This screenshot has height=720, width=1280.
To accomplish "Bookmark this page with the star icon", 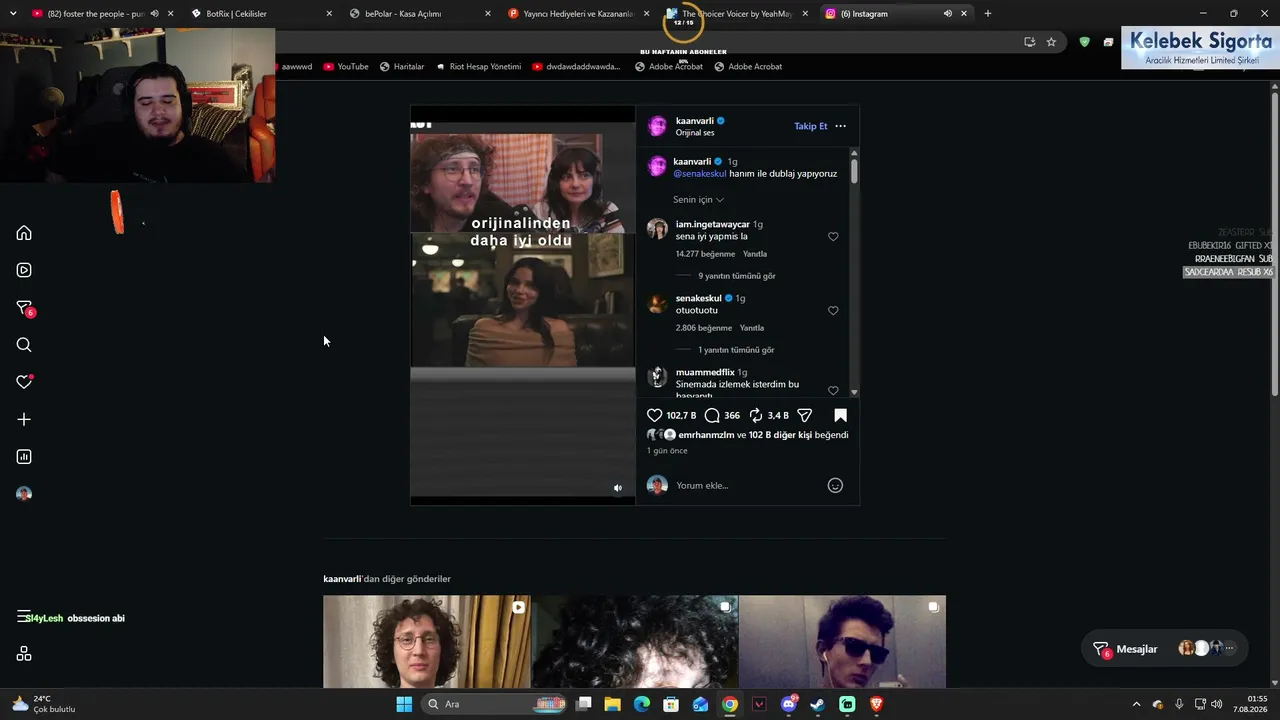I will pos(1051,42).
